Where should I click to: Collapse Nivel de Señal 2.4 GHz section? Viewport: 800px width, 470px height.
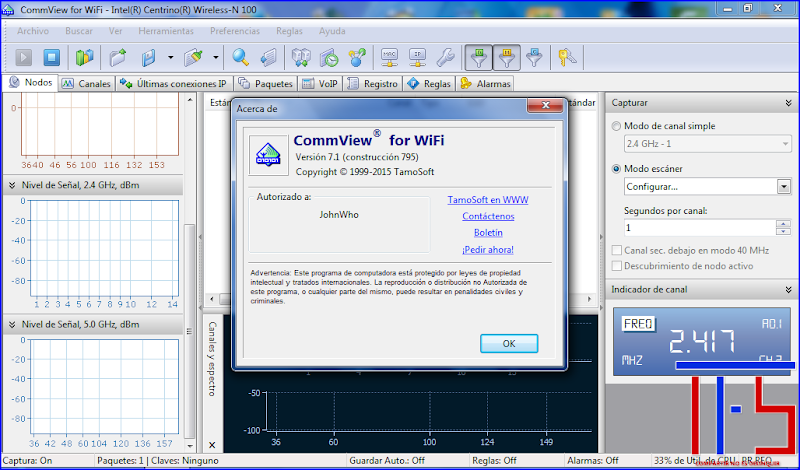(12, 185)
